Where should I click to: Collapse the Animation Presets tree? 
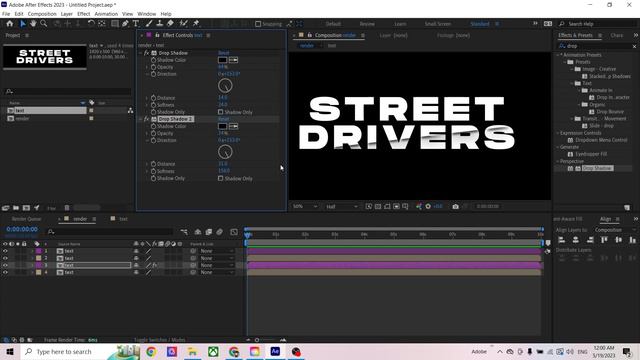[558, 55]
